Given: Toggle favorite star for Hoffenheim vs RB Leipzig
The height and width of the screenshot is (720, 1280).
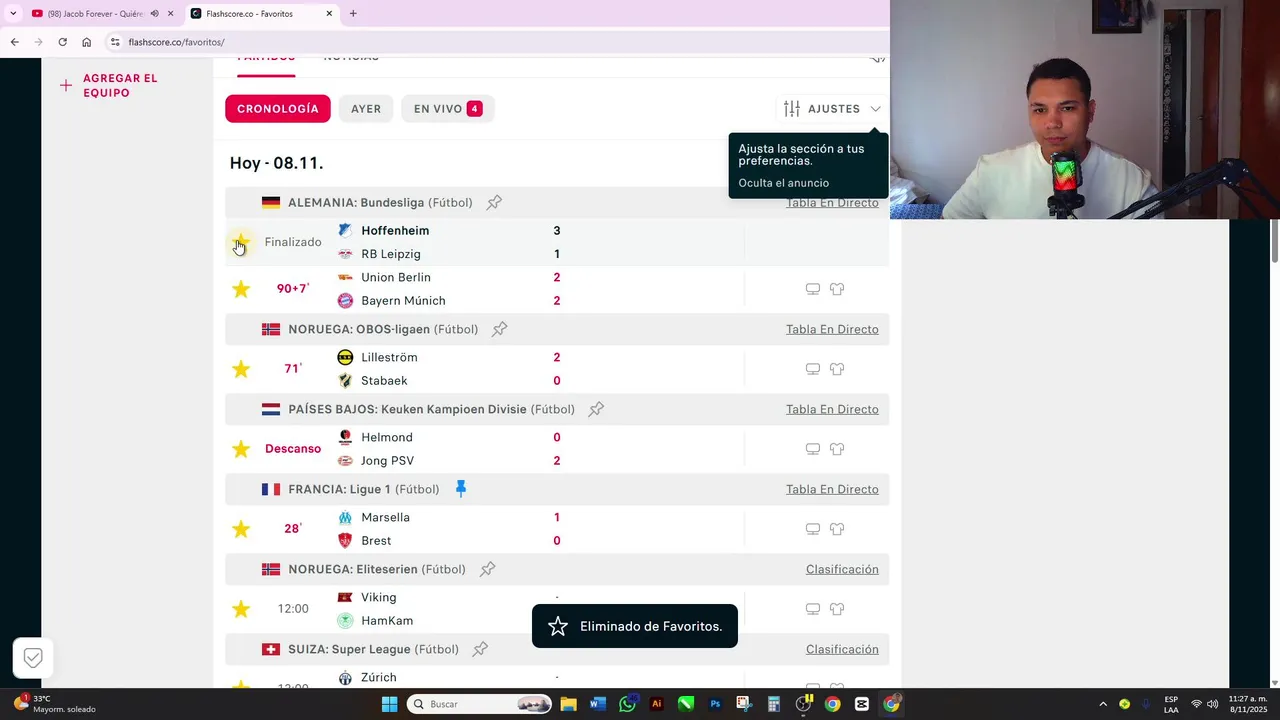Looking at the screenshot, I should pyautogui.click(x=240, y=242).
